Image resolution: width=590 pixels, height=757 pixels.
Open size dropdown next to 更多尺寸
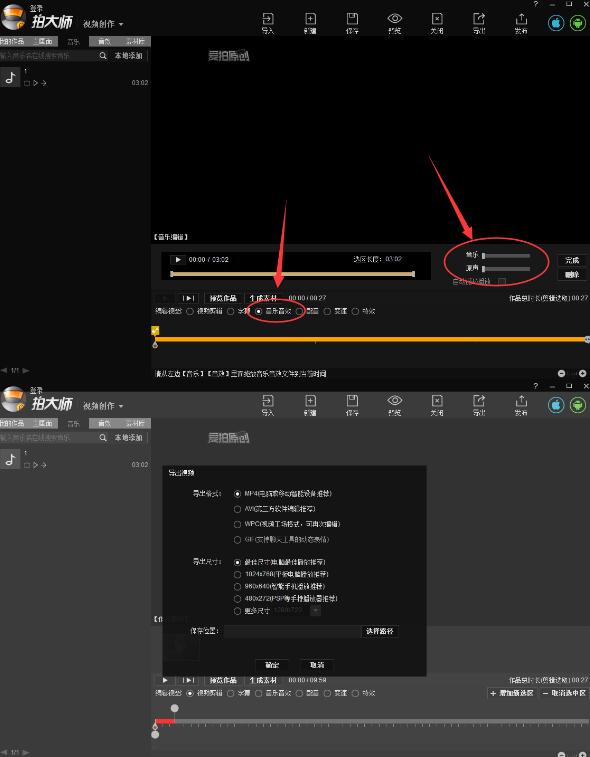pos(315,611)
